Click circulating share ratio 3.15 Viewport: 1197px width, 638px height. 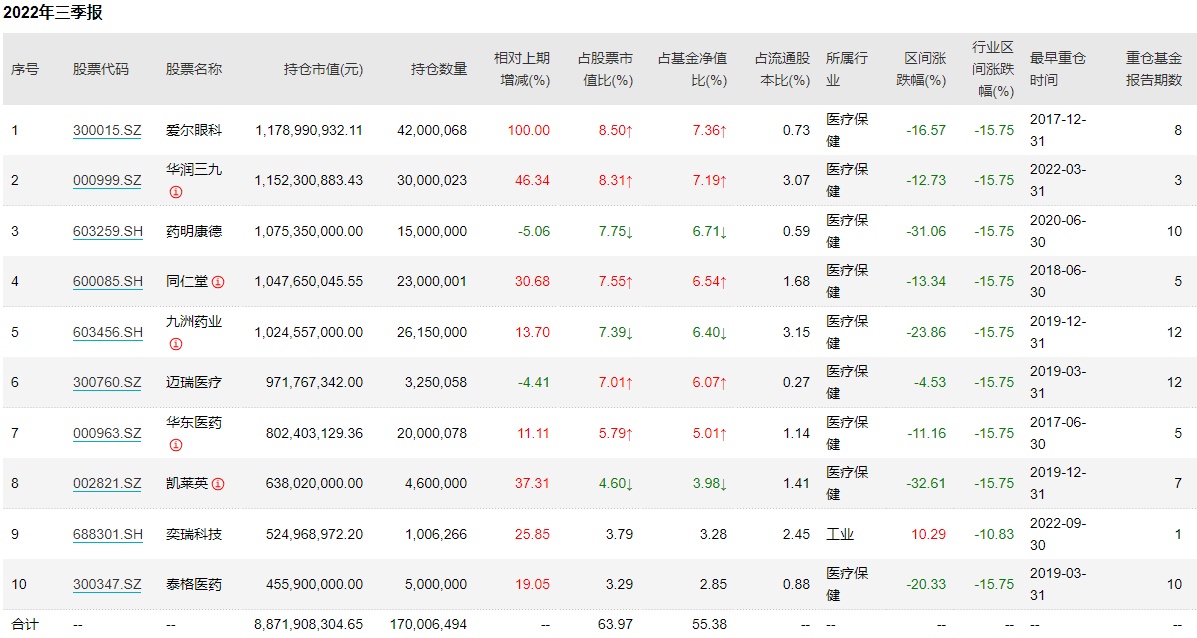tap(796, 333)
